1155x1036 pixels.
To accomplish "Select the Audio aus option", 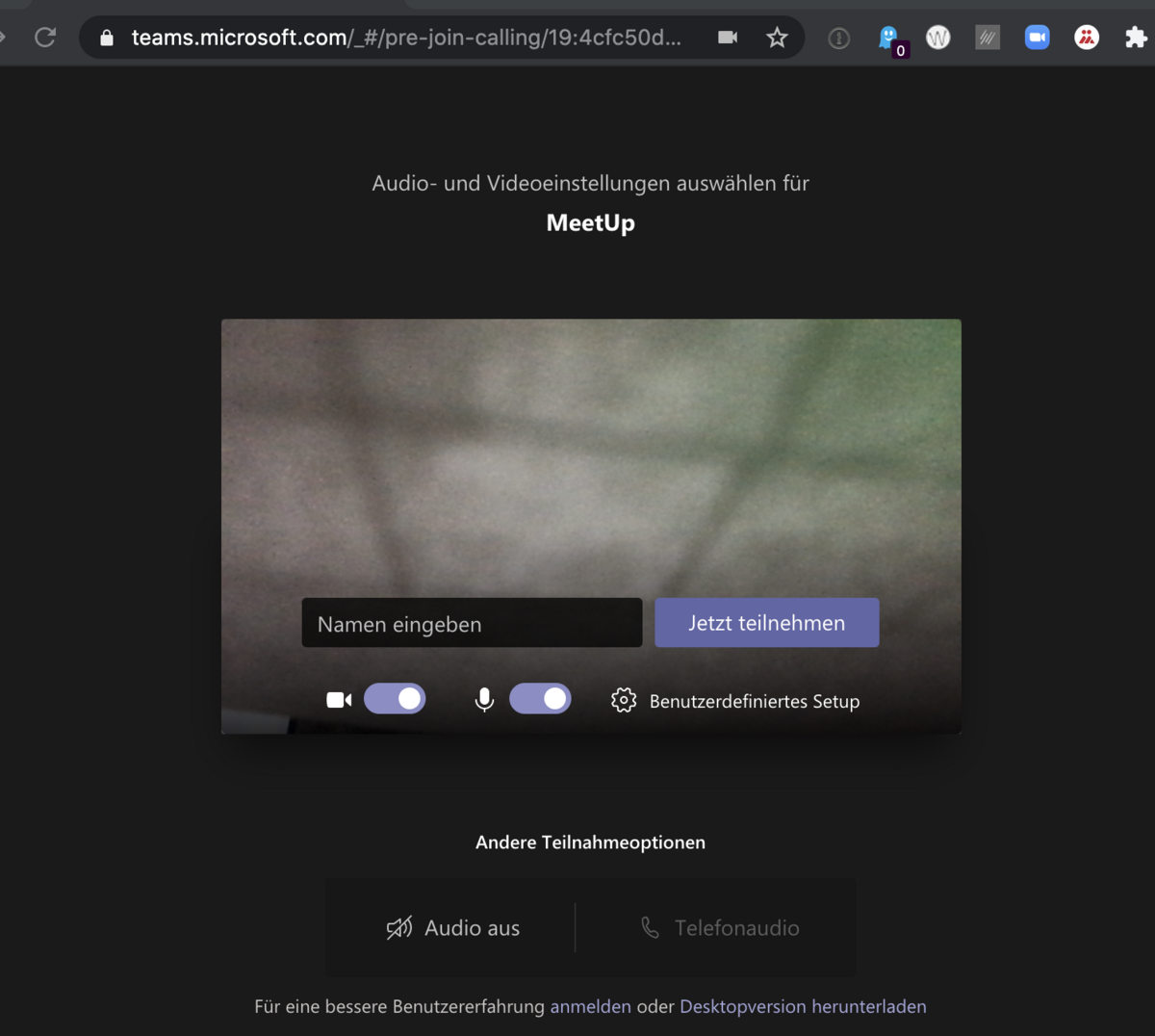I will coord(452,928).
